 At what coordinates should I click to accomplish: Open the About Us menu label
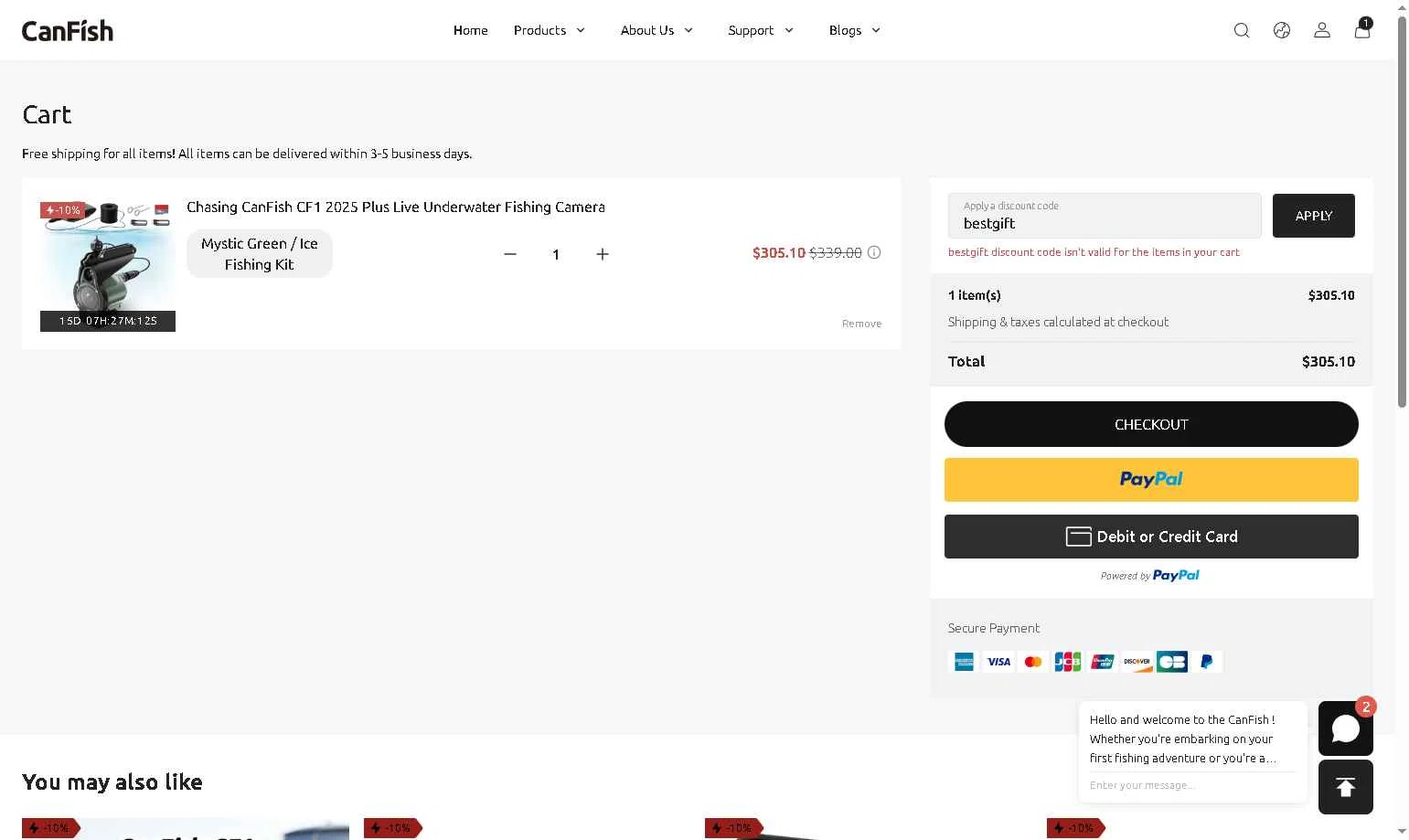[x=647, y=30]
